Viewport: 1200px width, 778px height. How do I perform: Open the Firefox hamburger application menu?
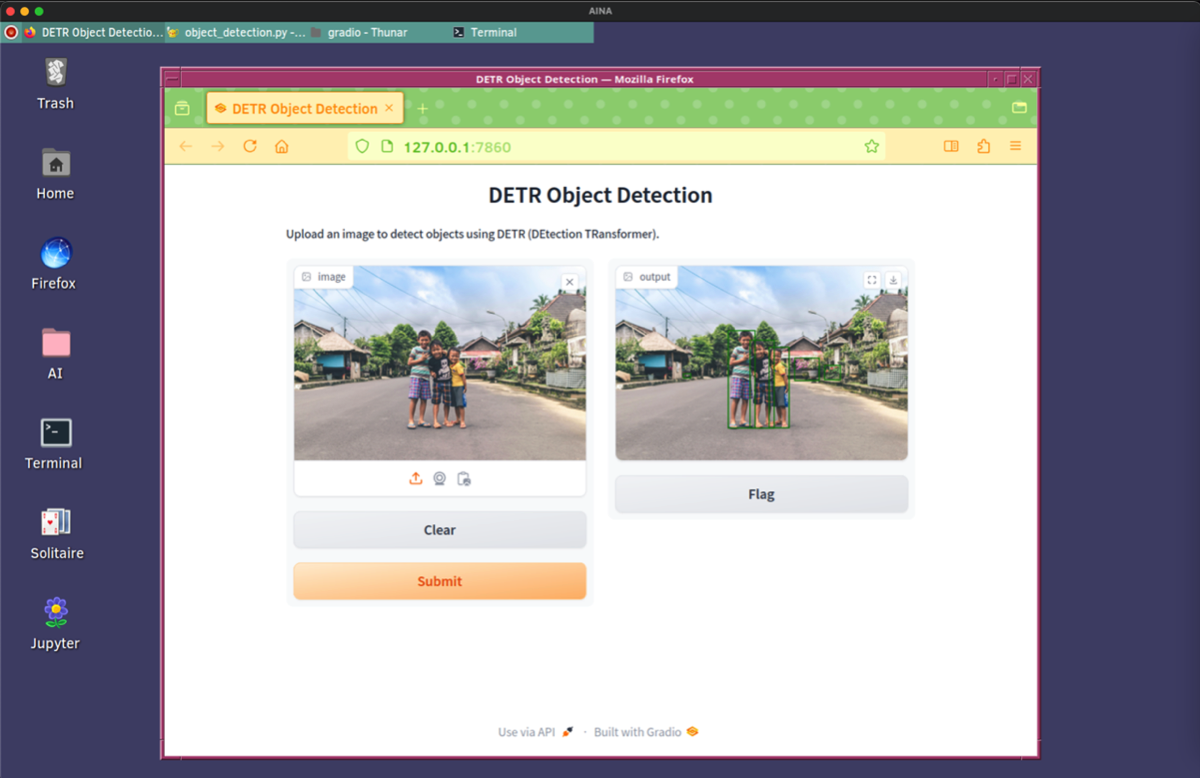click(x=1015, y=147)
